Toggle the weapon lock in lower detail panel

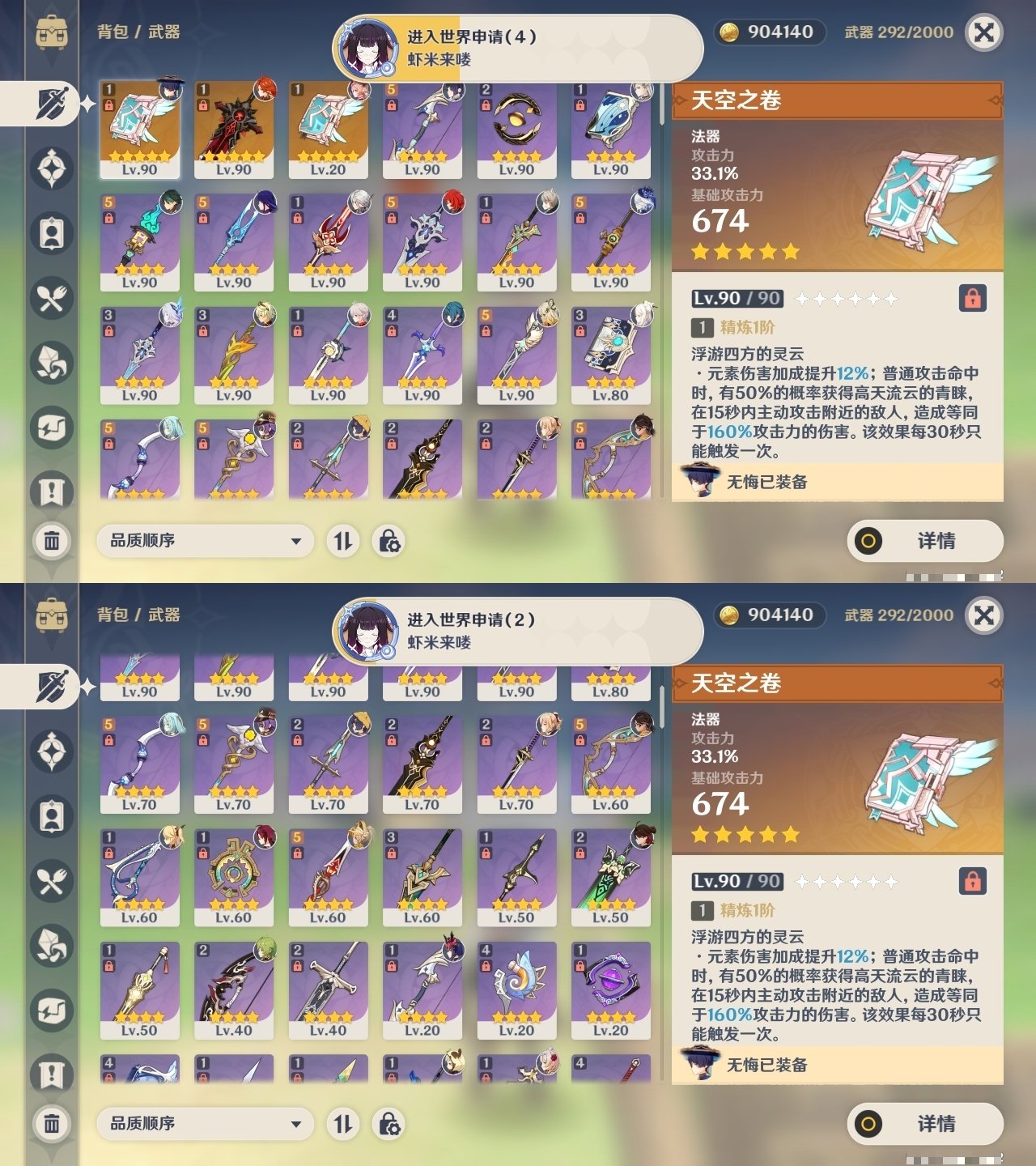(x=972, y=881)
